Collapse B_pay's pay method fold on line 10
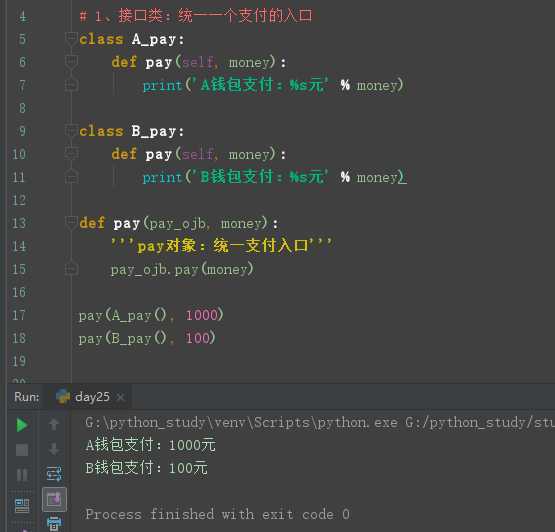Screen dimensions: 555x532 coord(71,153)
